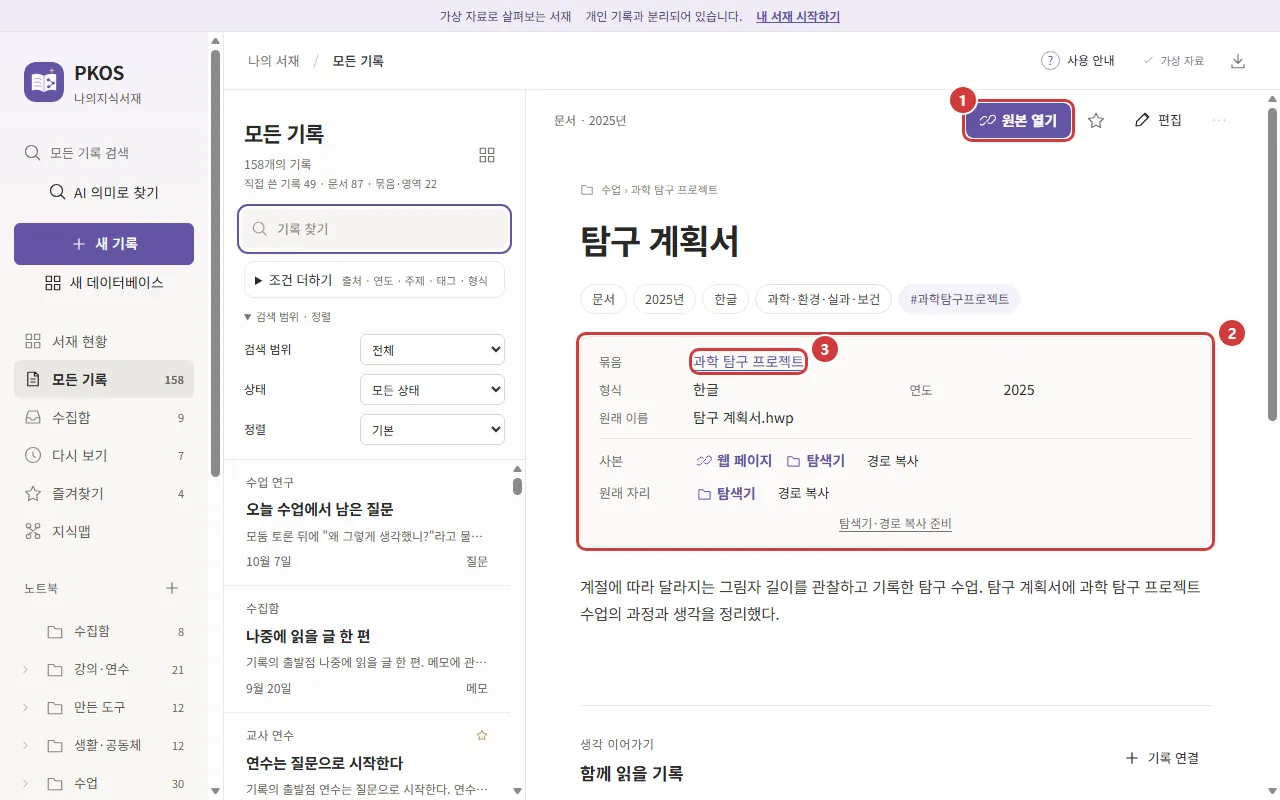Click 원본 열기 button
This screenshot has width=1280, height=800.
point(1018,121)
